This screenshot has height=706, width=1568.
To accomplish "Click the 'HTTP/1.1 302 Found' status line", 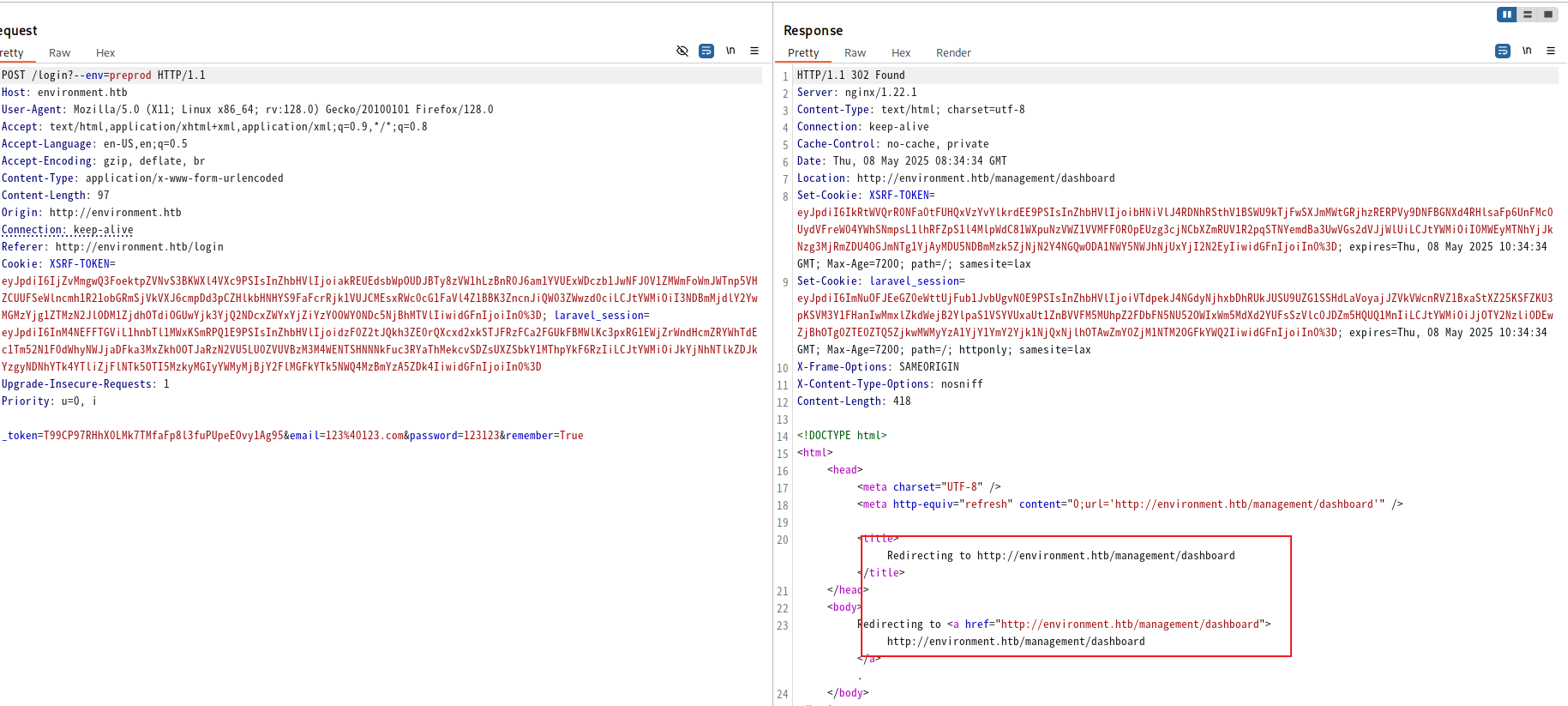I will (850, 75).
